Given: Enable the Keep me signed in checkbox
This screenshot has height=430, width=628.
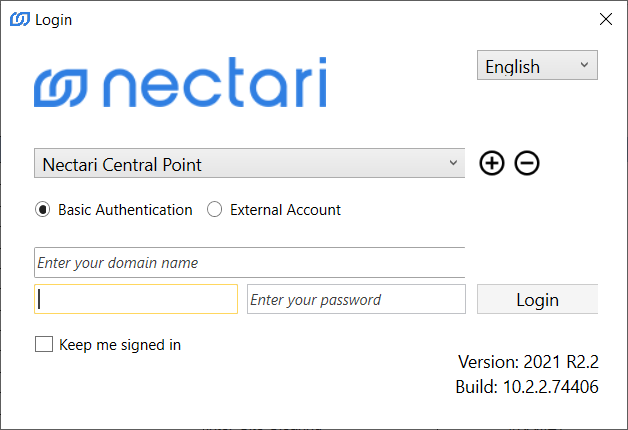Looking at the screenshot, I should point(44,345).
